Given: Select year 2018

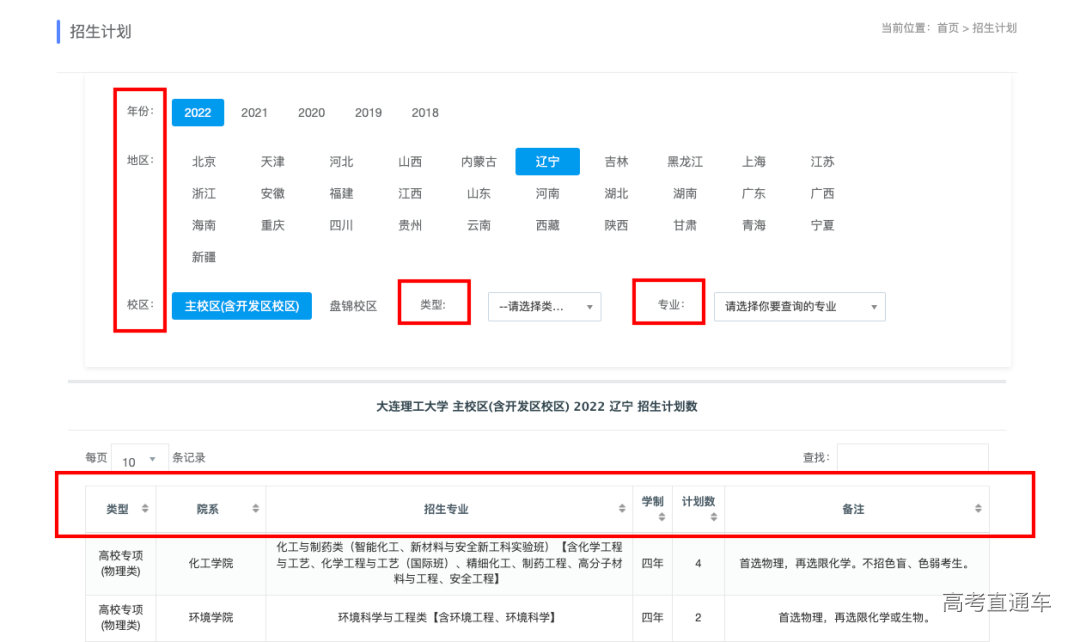Looking at the screenshot, I should coord(425,113).
